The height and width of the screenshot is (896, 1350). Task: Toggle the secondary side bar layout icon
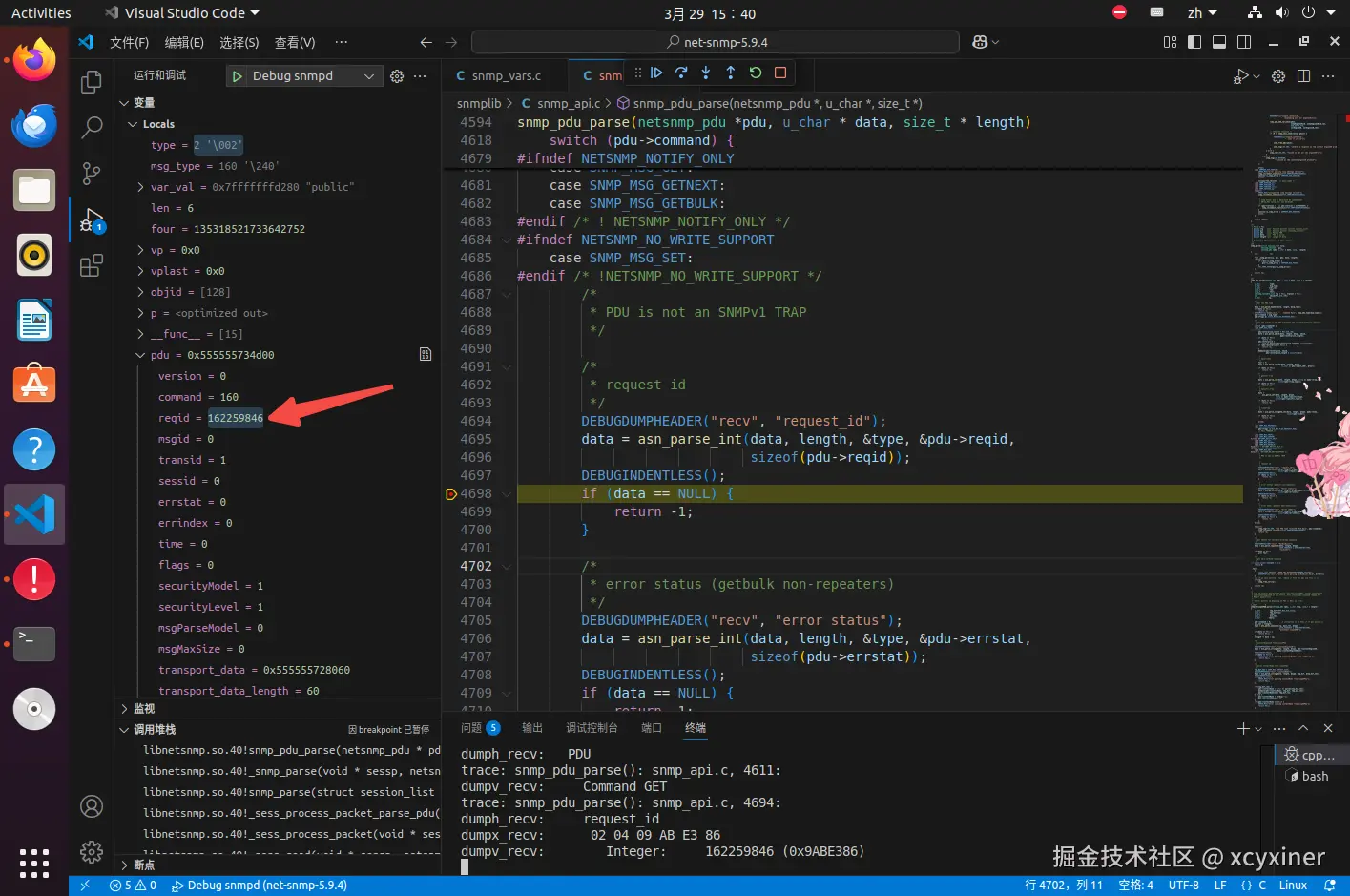pyautogui.click(x=1244, y=42)
